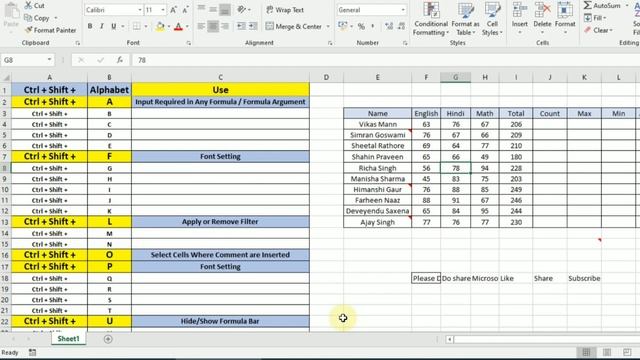Click the orientation angle text icon
The width and height of the screenshot is (640, 360).
tap(242, 9)
